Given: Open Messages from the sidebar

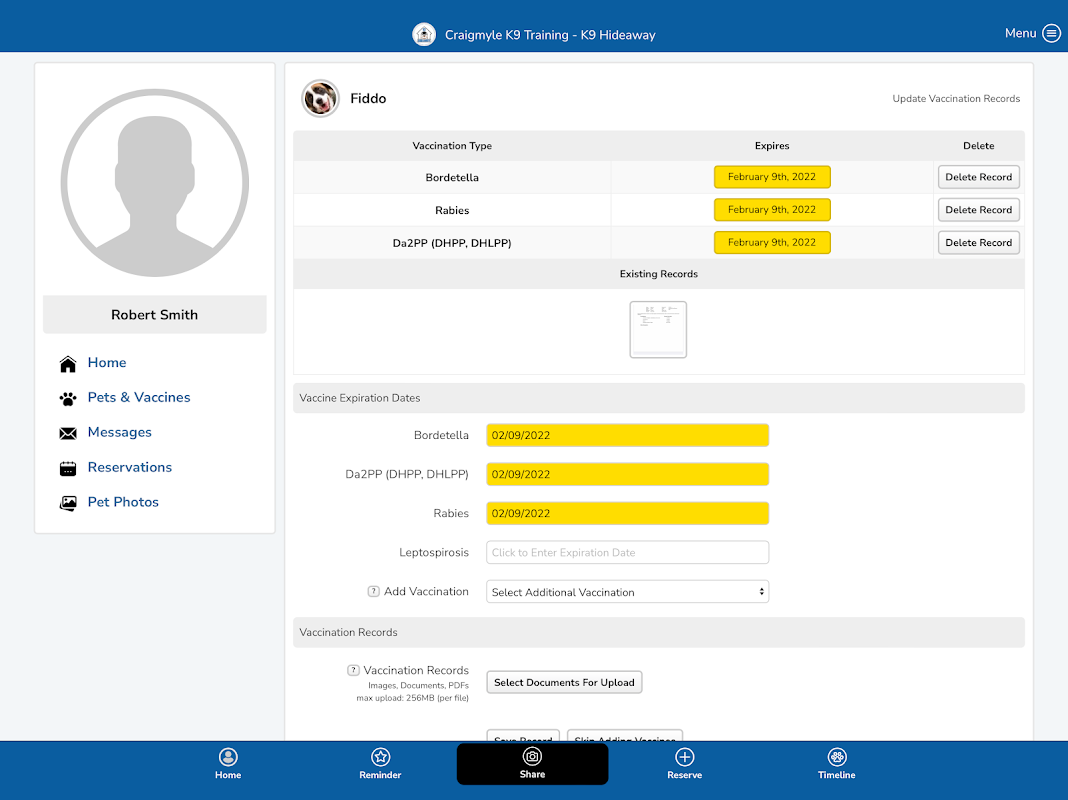Looking at the screenshot, I should [120, 432].
